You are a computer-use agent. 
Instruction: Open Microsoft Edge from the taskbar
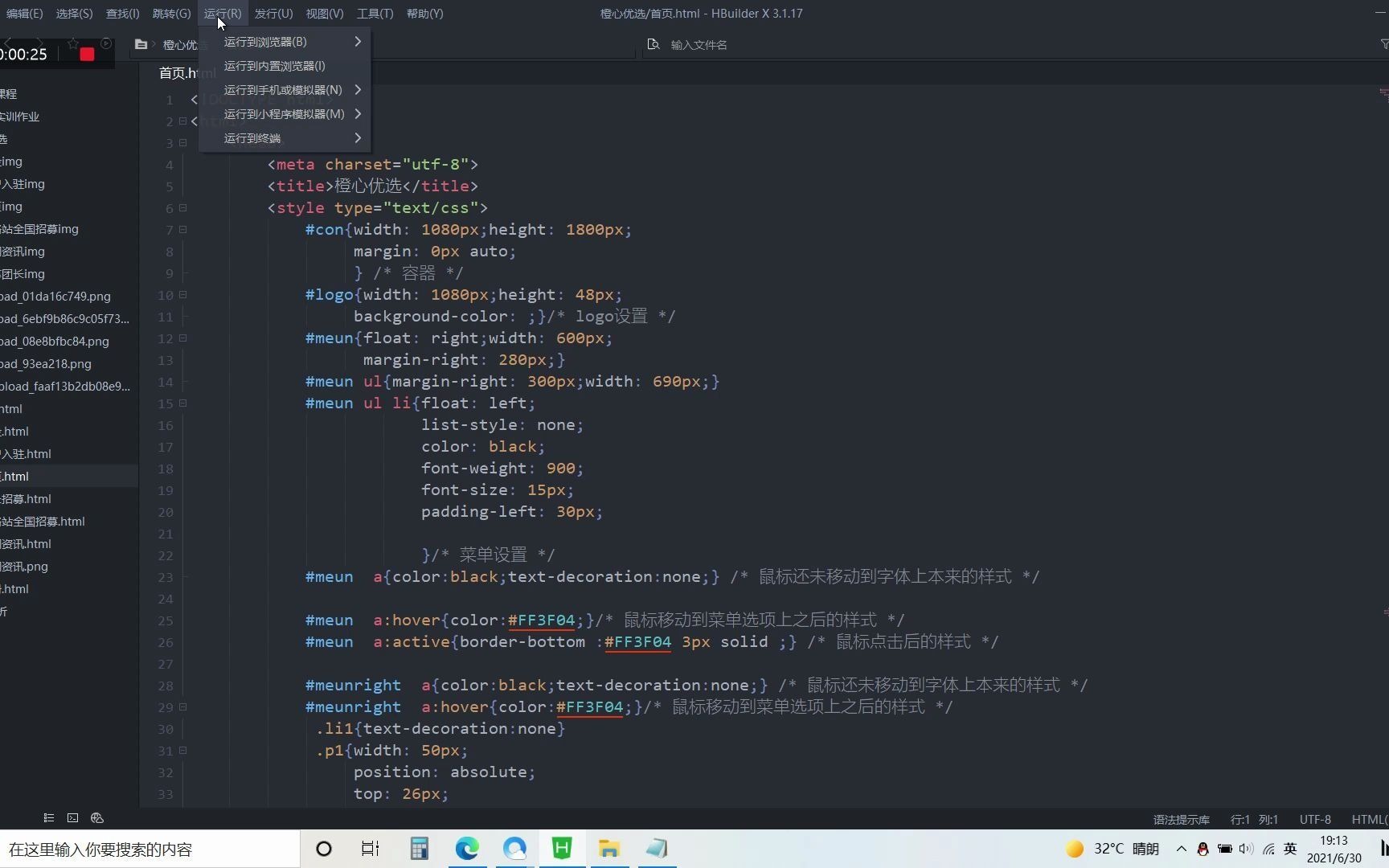click(467, 849)
